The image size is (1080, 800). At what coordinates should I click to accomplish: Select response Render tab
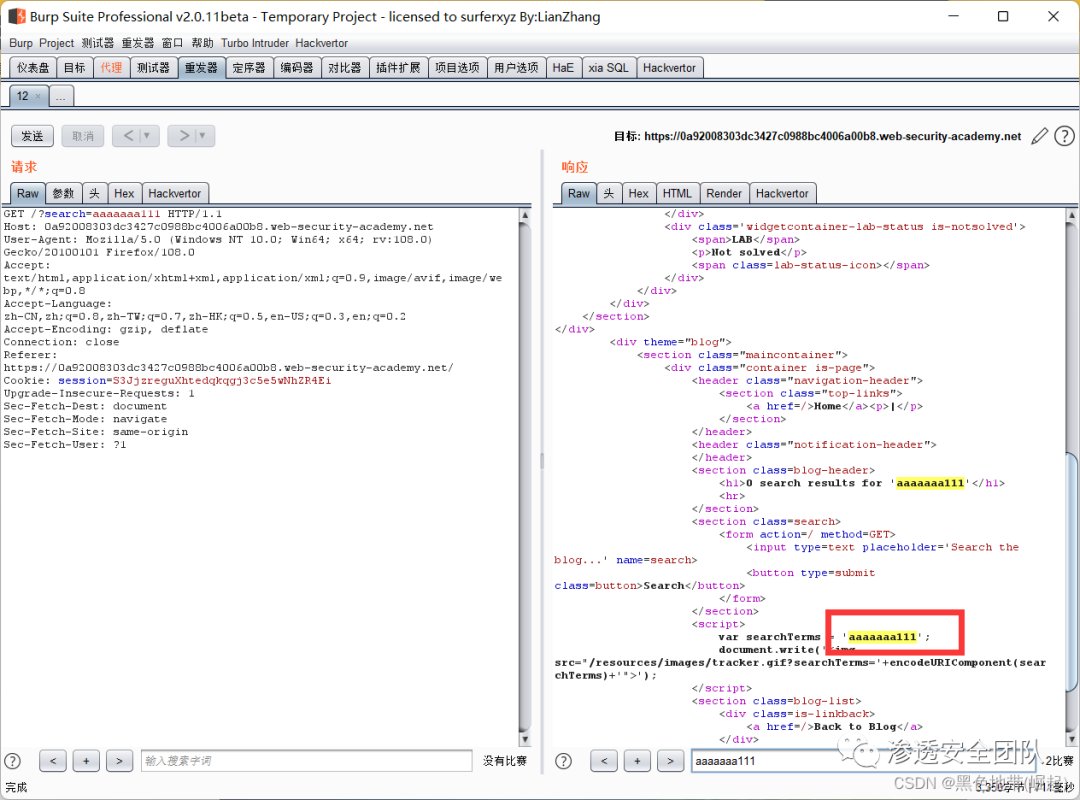pyautogui.click(x=724, y=194)
